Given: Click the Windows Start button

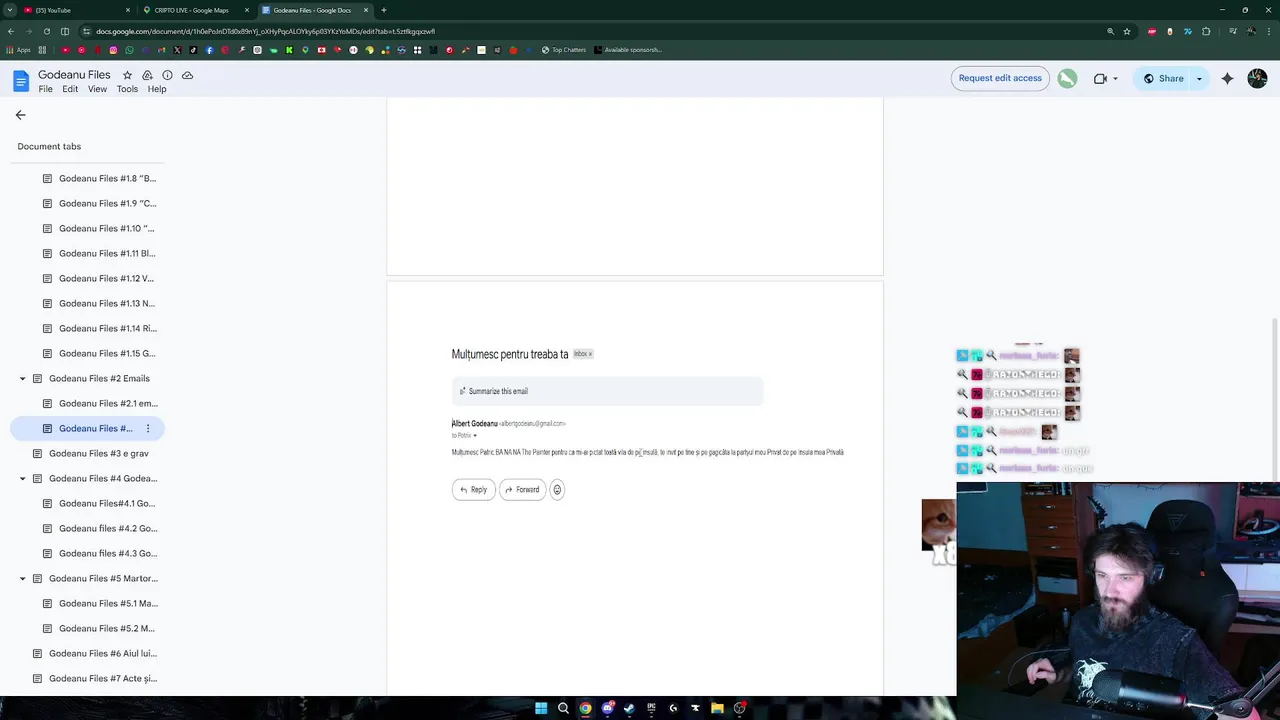Looking at the screenshot, I should coord(541,708).
